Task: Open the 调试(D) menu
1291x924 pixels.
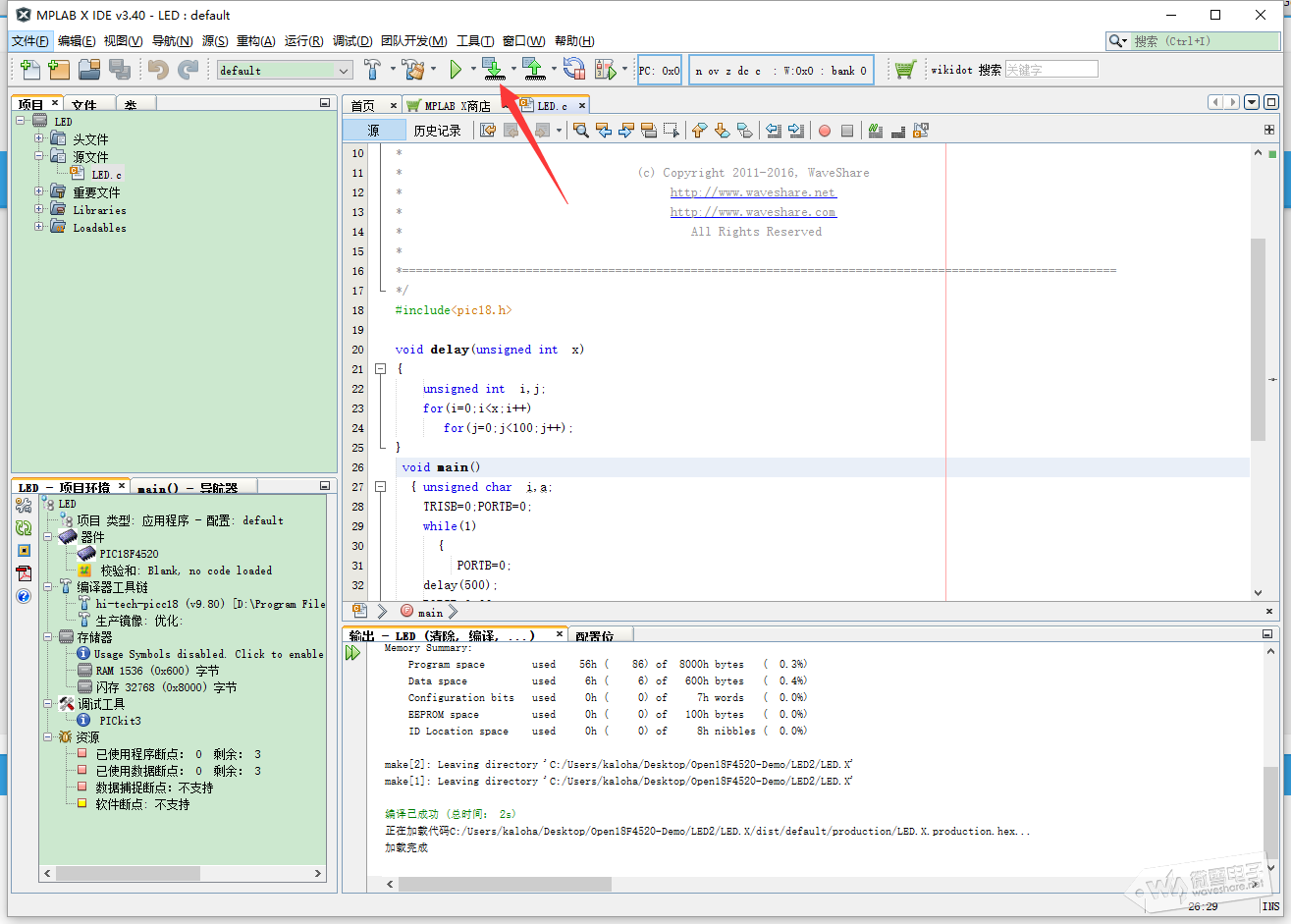Action: 352,41
